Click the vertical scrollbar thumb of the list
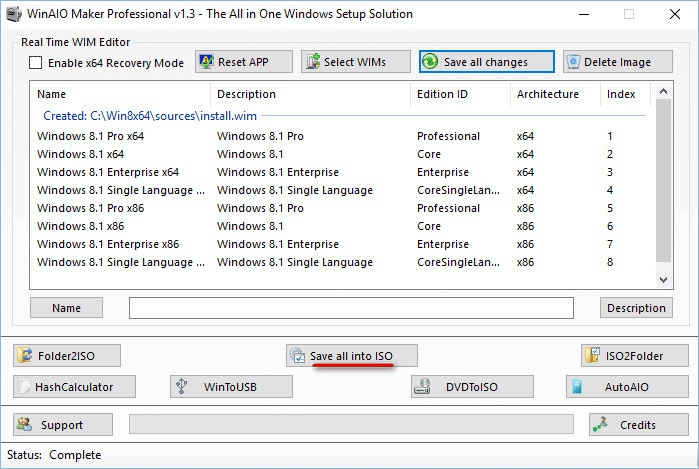This screenshot has width=699, height=469. [x=663, y=181]
